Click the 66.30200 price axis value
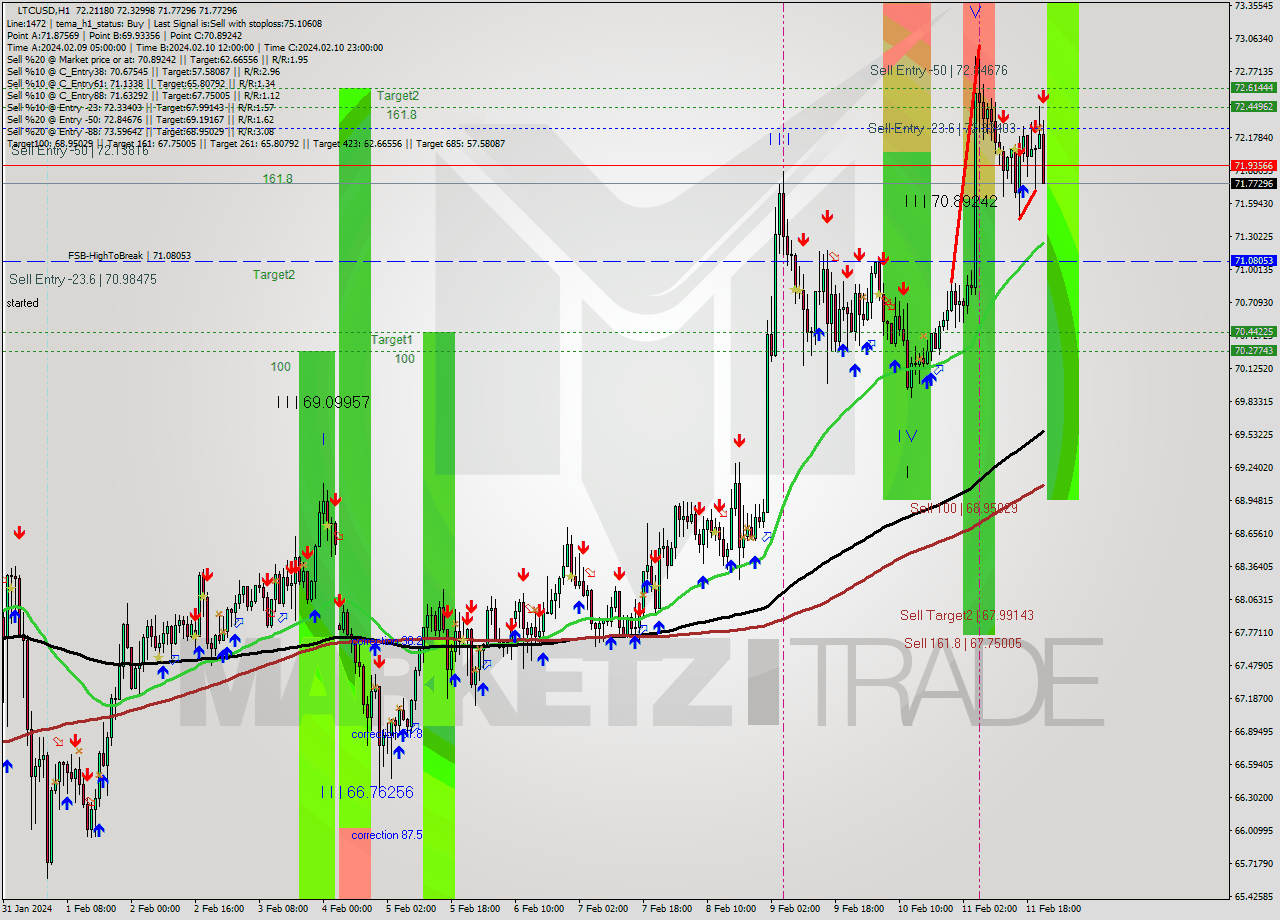 click(1253, 798)
